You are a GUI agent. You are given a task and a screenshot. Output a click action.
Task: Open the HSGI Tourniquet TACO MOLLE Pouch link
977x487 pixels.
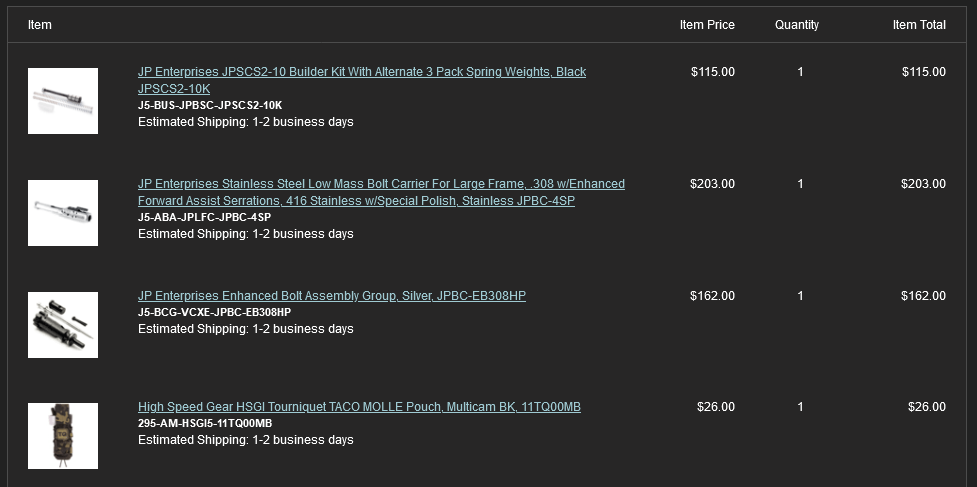click(359, 407)
